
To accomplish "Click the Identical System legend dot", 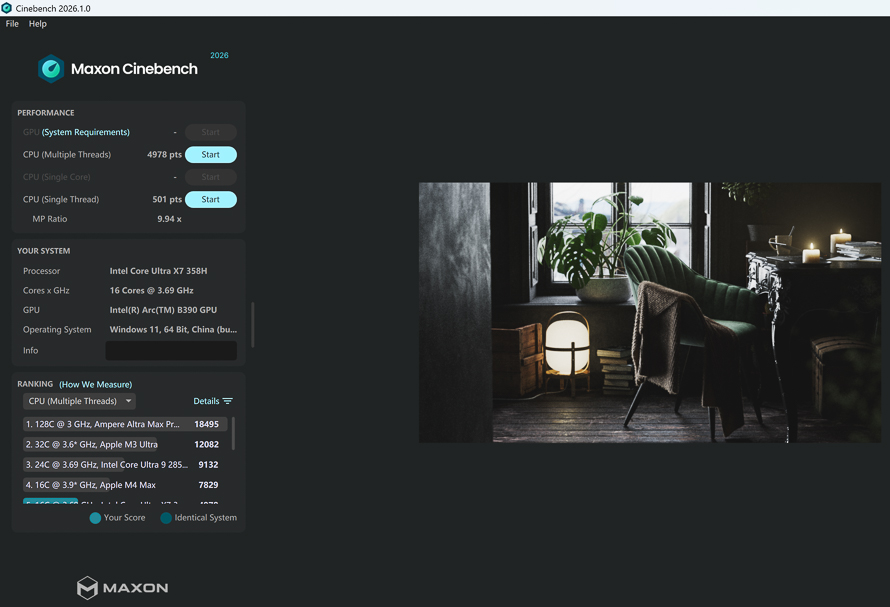I will [x=166, y=518].
